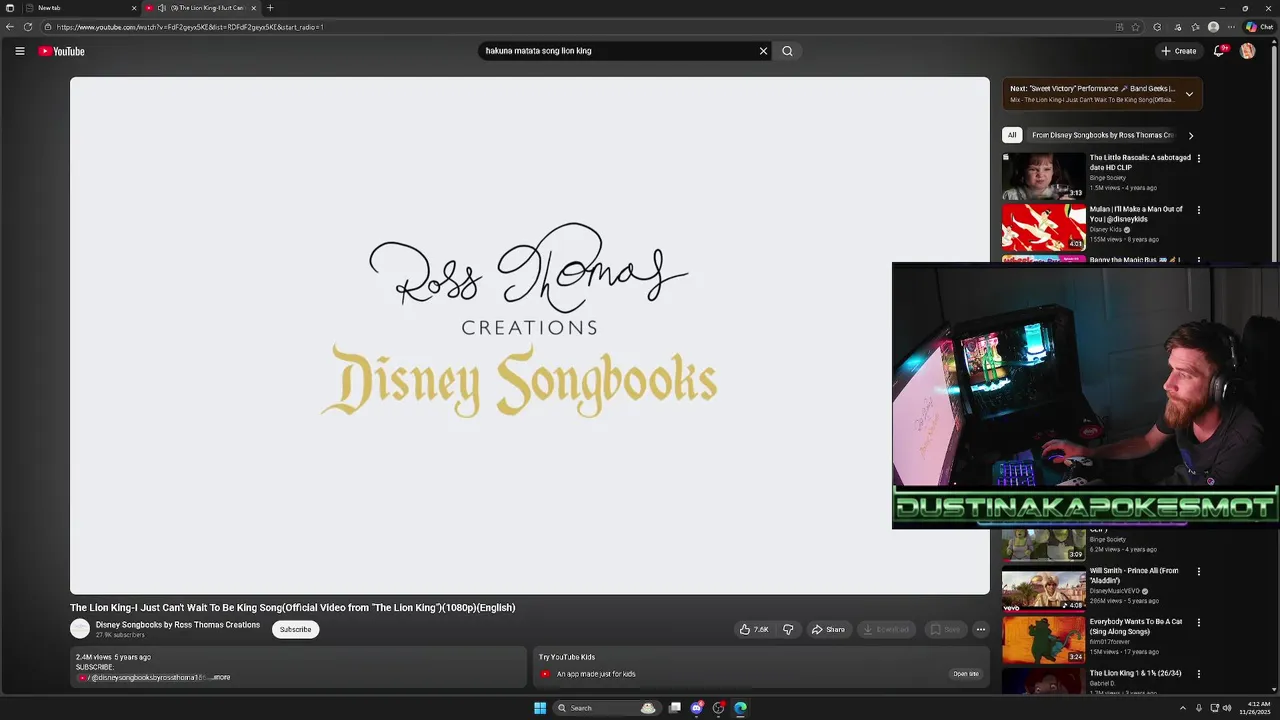Viewport: 1280px width, 720px height.
Task: Refresh the page in browser
Action: 28,27
